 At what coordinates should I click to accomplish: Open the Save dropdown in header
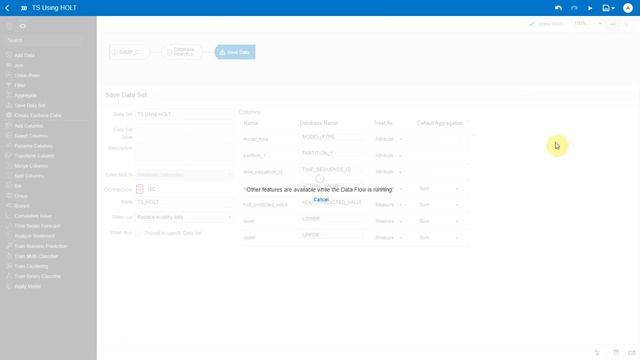pos(609,8)
